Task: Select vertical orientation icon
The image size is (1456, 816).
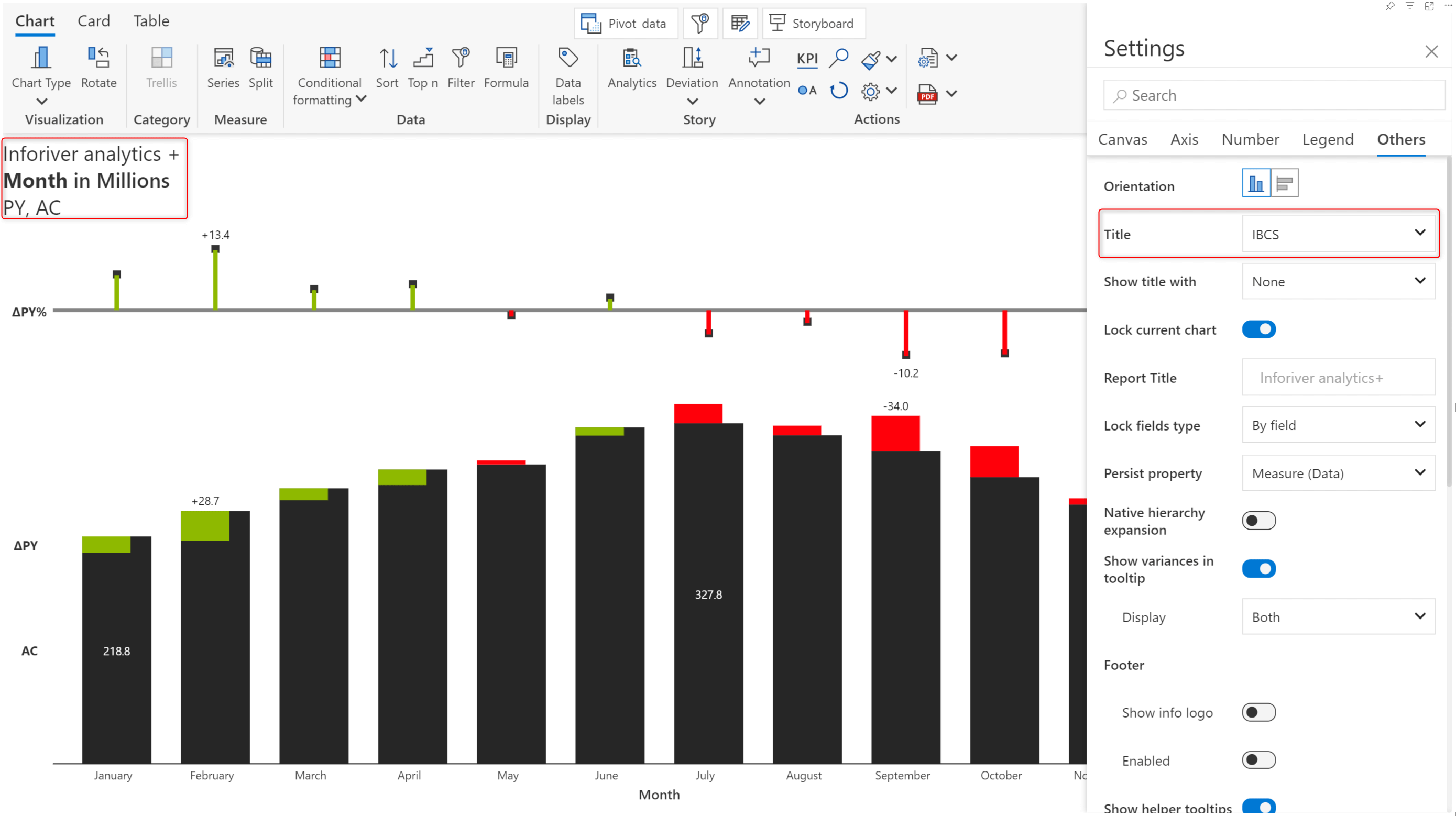Action: [x=1256, y=182]
